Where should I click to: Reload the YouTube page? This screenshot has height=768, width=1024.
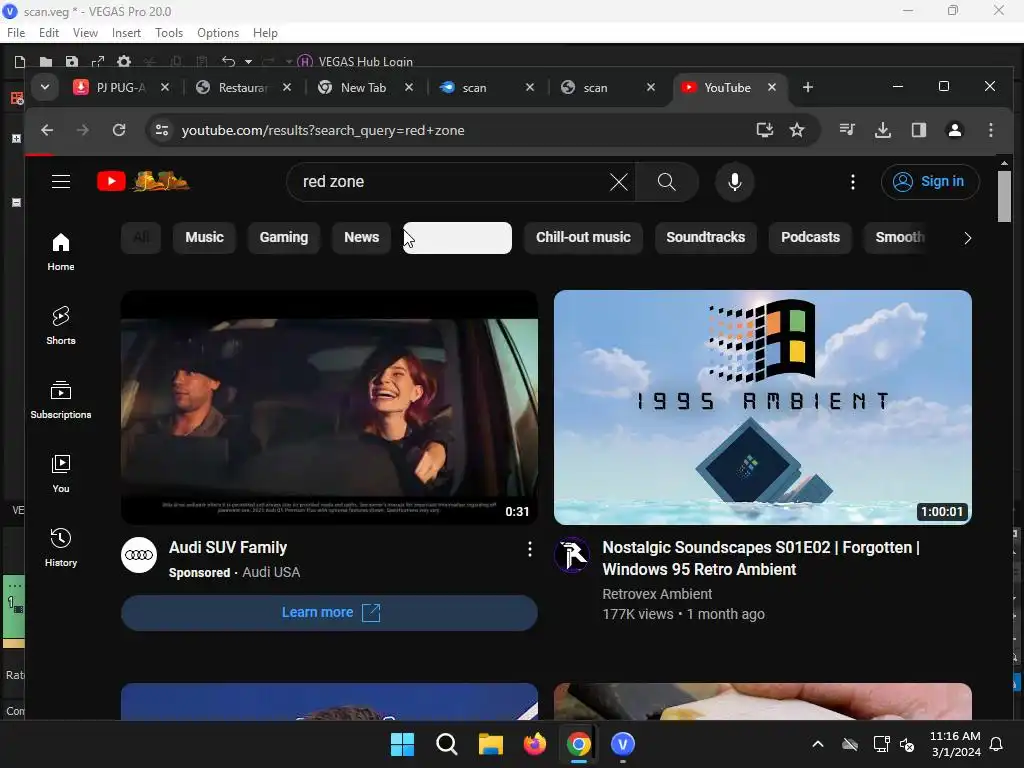119,130
